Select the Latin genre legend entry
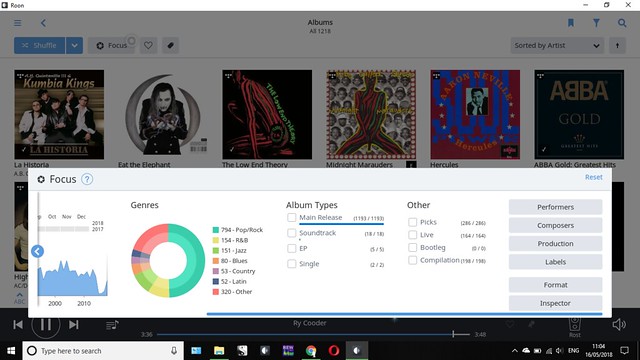Screen dimensions: 640x360 tap(229, 281)
